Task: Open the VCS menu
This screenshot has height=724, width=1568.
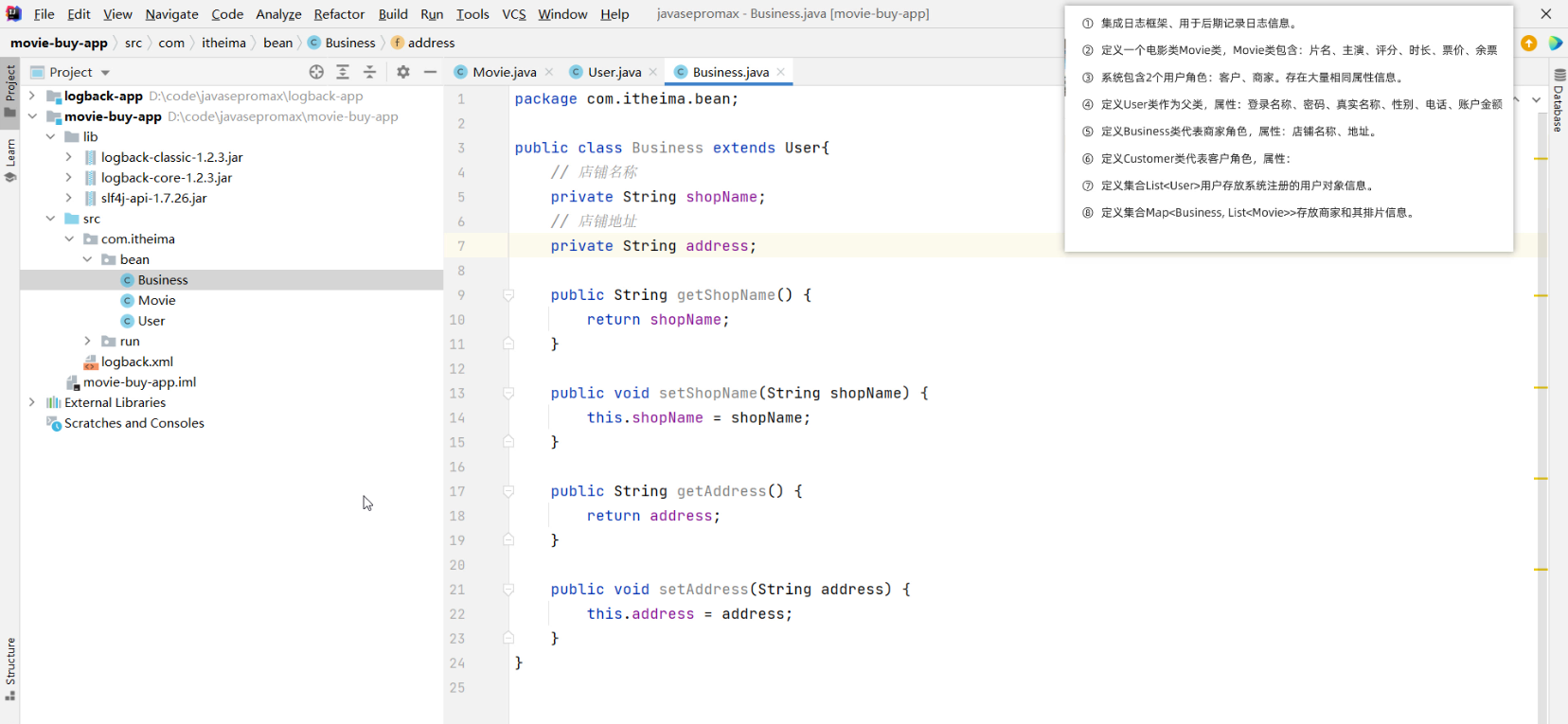Action: [514, 14]
